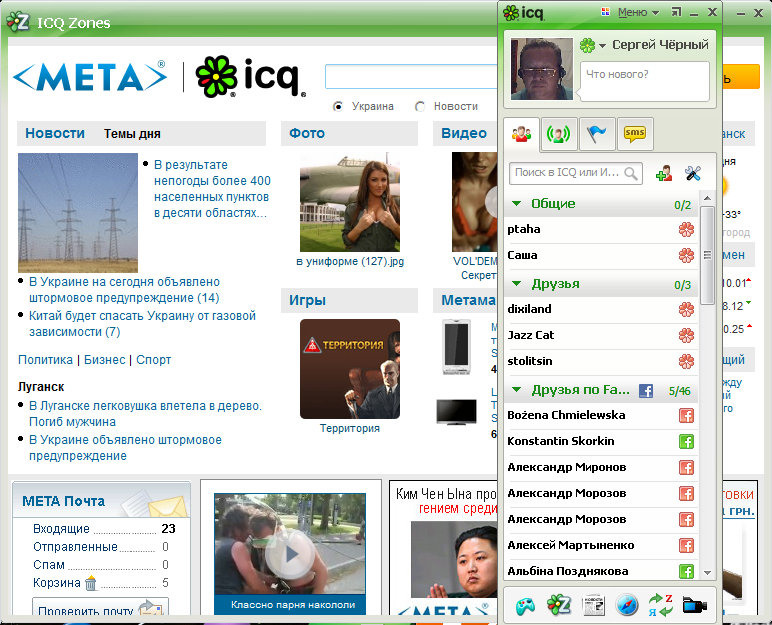This screenshot has height=625, width=772.
Task: Click the Отправленные mail folder
Action: point(75,547)
